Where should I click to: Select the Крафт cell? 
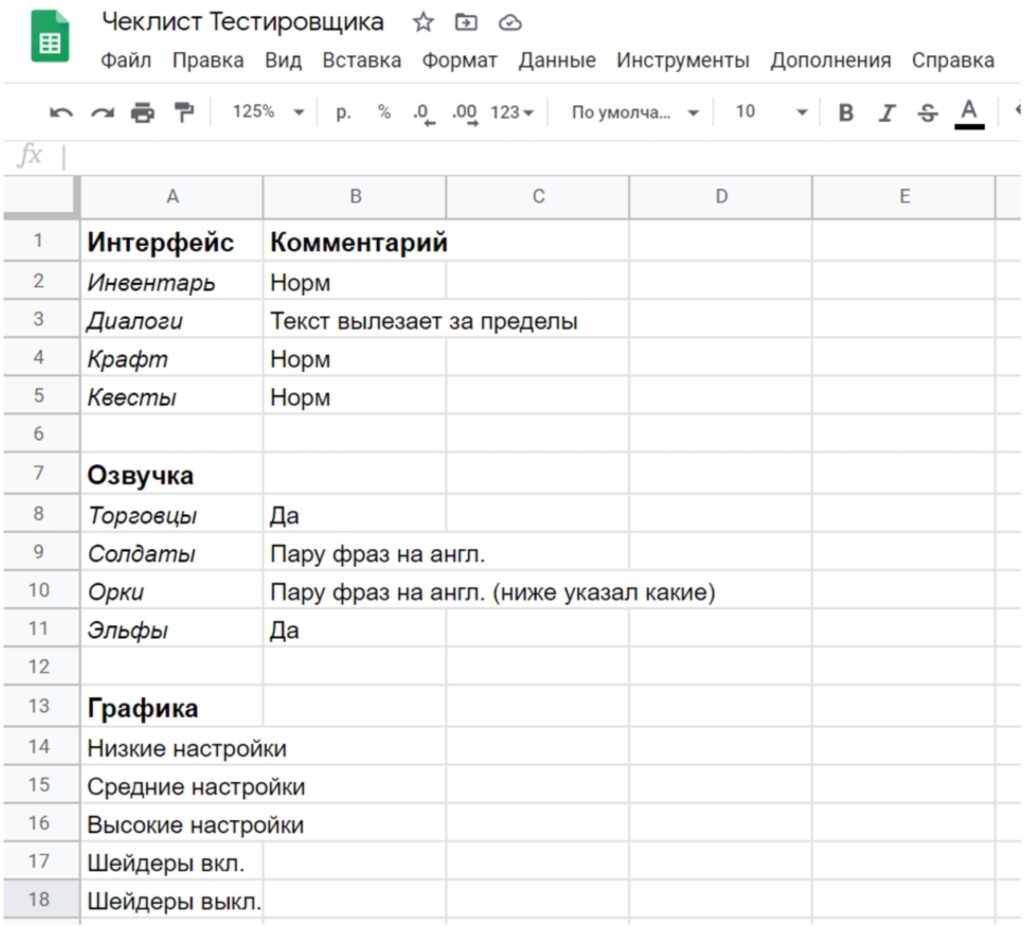tap(172, 358)
